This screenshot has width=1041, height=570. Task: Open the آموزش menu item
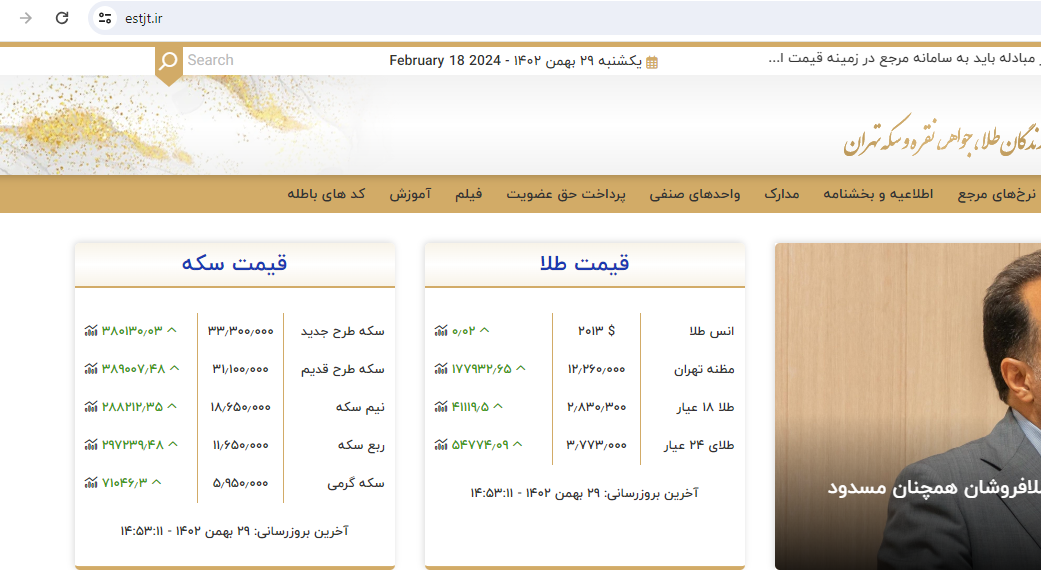tap(410, 194)
